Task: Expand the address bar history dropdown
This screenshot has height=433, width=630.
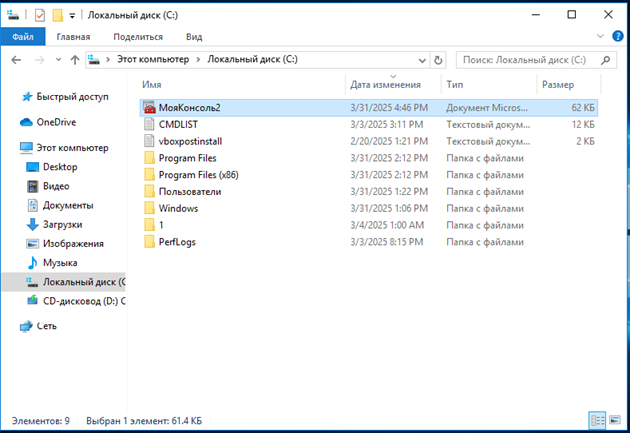Action: (x=422, y=60)
